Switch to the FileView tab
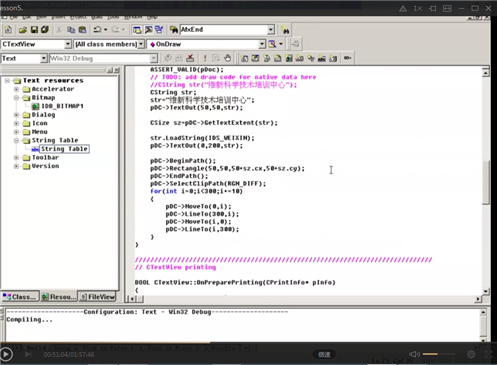Screen dimensions: 497x365 pos(97,297)
